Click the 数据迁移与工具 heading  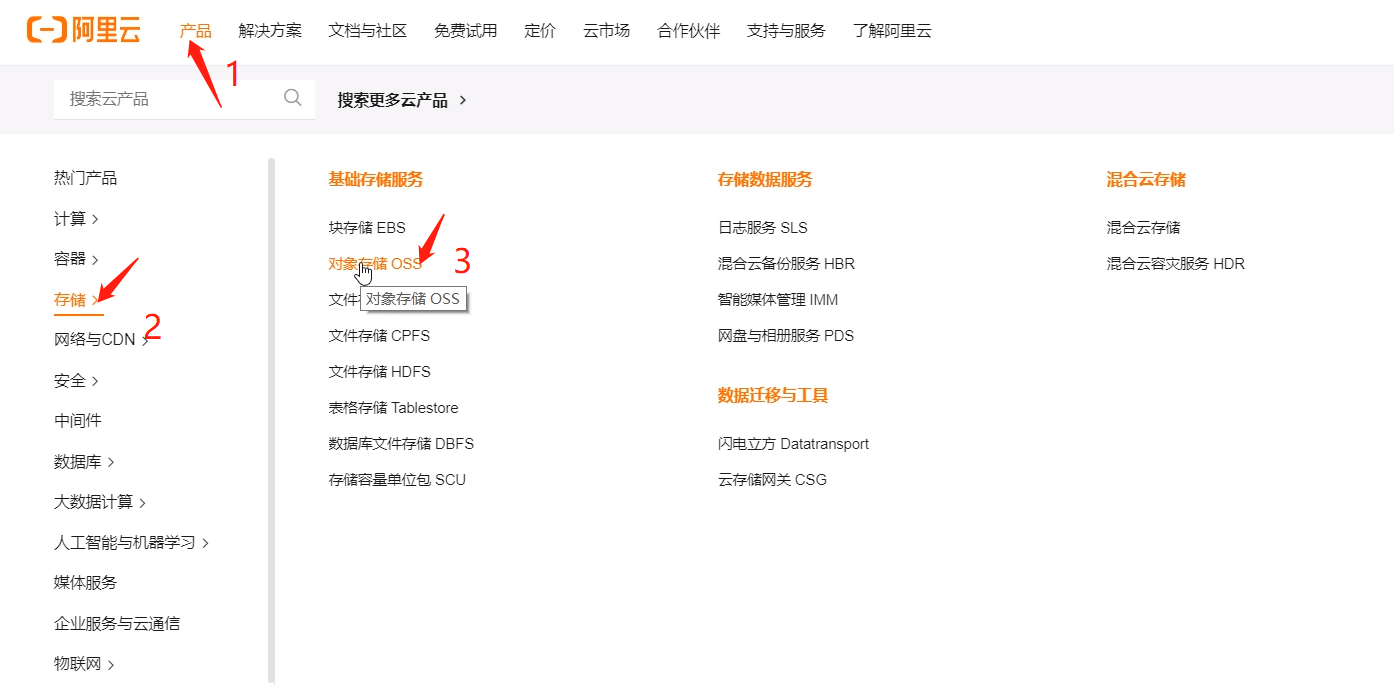coord(773,396)
